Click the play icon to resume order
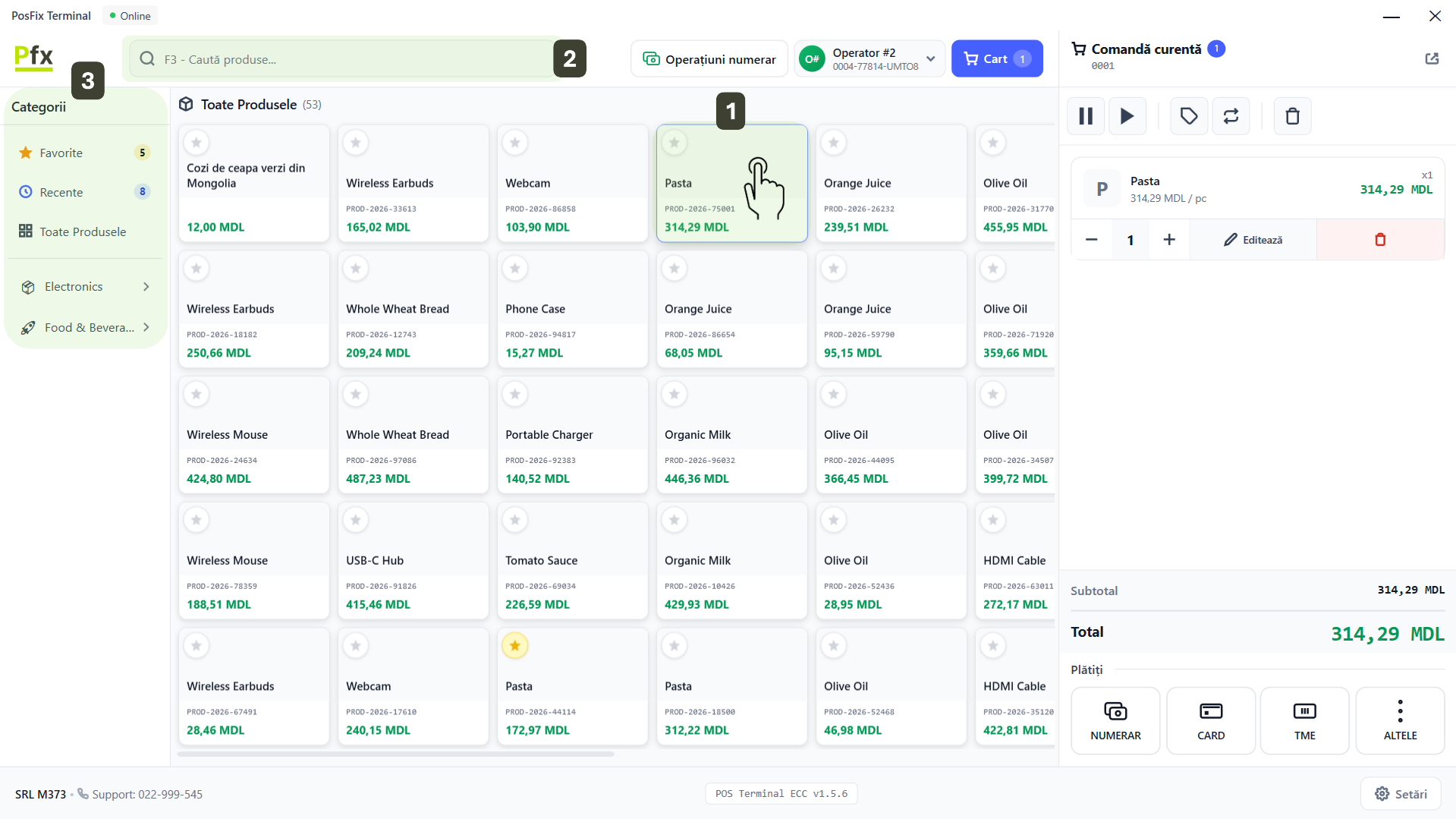 click(x=1127, y=116)
